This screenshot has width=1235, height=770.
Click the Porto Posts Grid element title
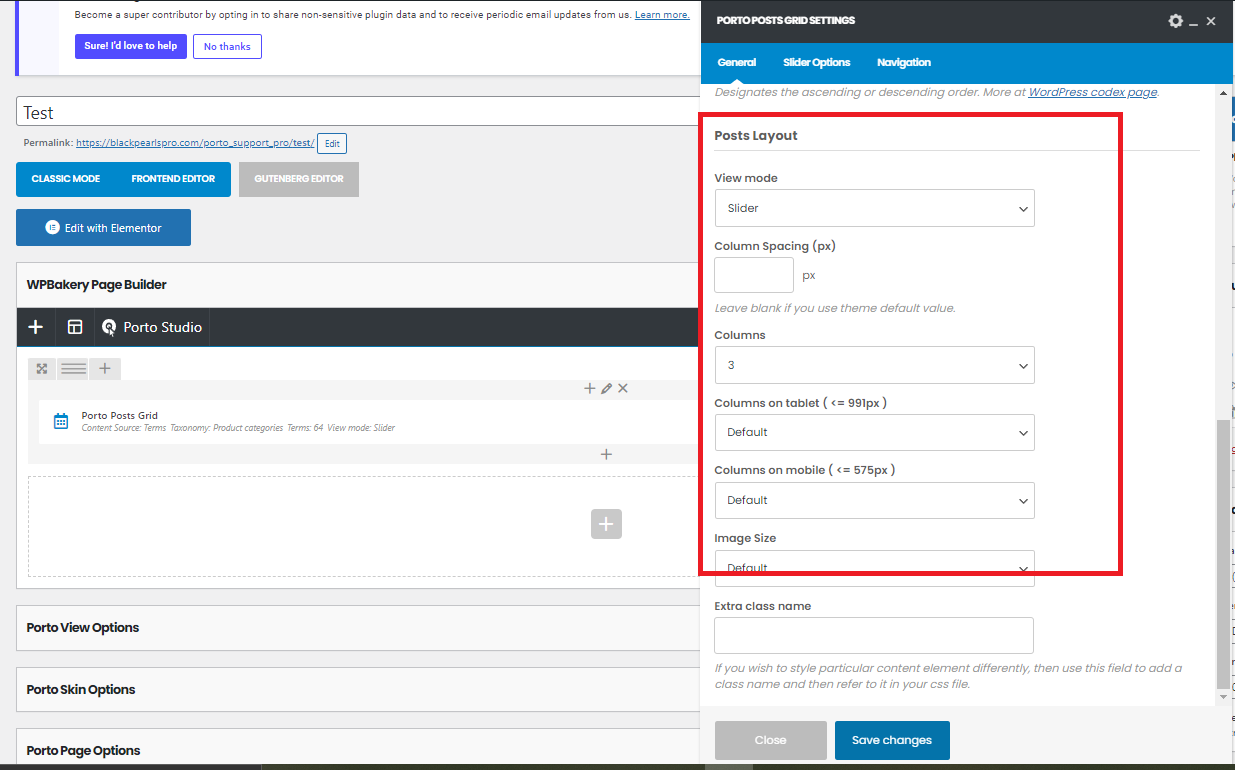click(x=120, y=415)
